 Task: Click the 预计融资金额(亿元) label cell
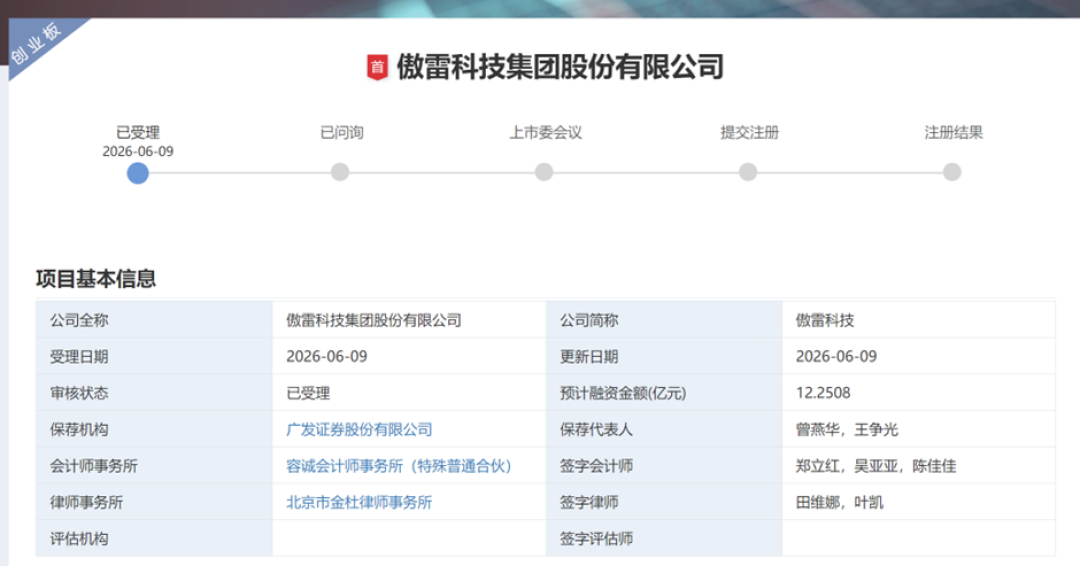tap(664, 393)
